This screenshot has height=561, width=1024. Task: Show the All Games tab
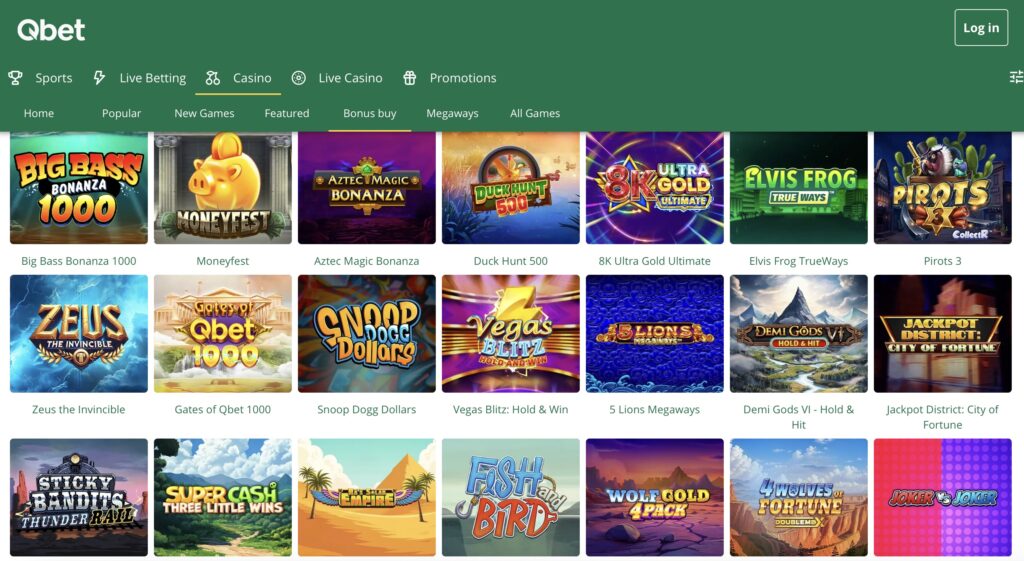(x=535, y=113)
